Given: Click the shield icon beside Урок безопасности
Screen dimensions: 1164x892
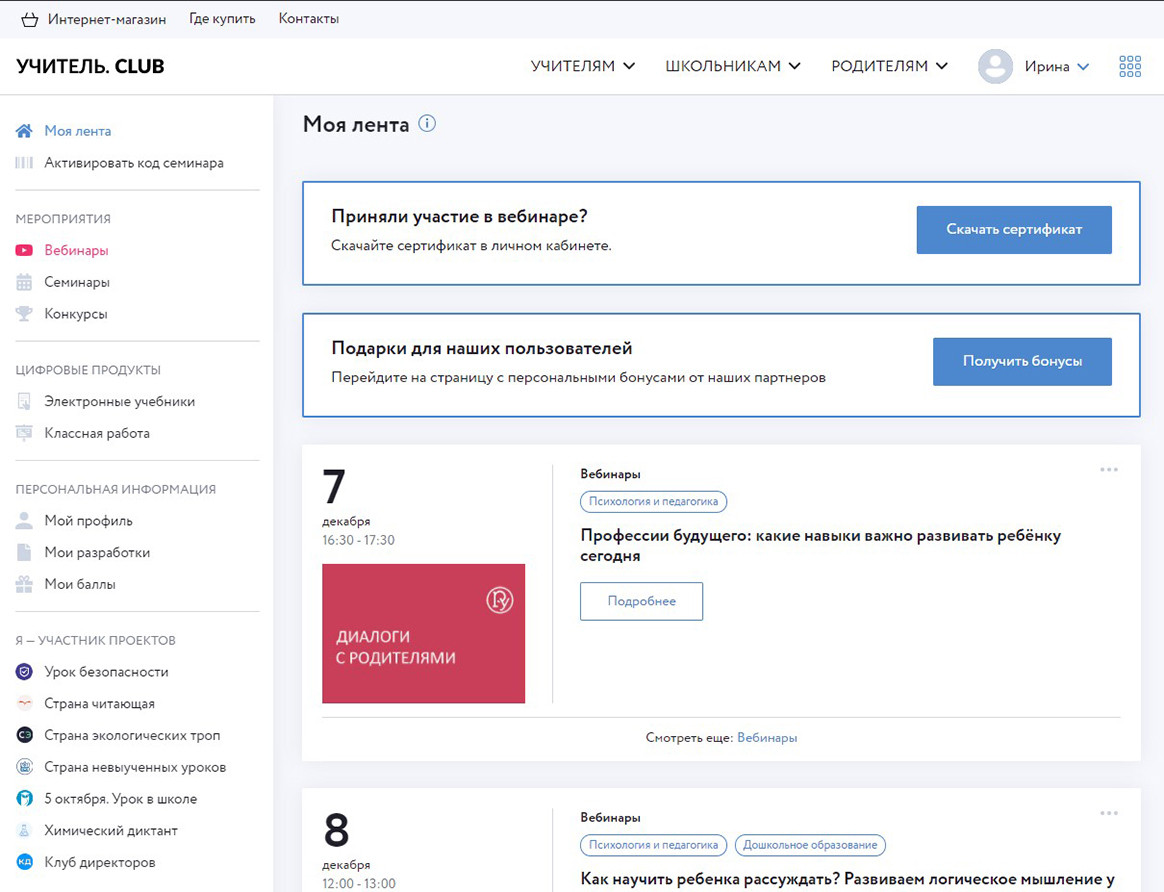Looking at the screenshot, I should point(24,672).
